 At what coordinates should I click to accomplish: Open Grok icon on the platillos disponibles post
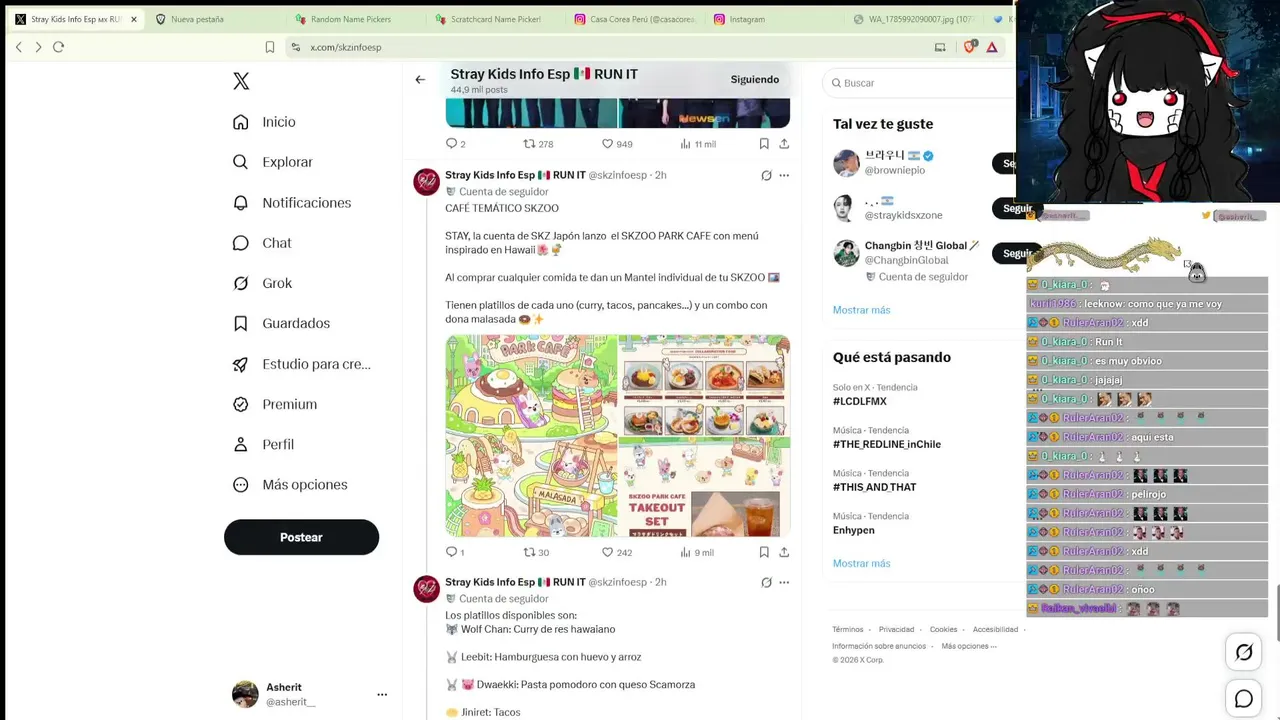tap(766, 582)
